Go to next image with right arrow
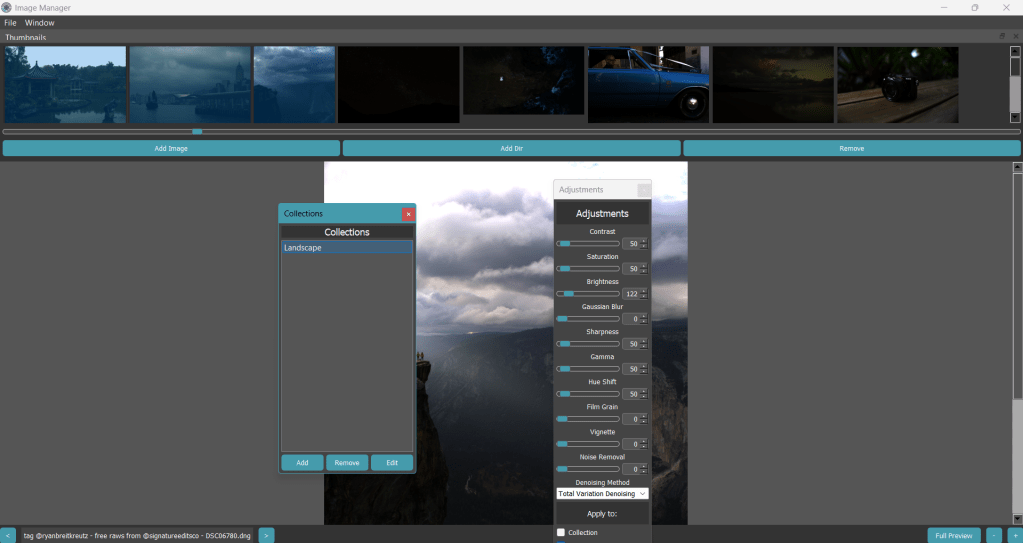 pyautogui.click(x=266, y=535)
